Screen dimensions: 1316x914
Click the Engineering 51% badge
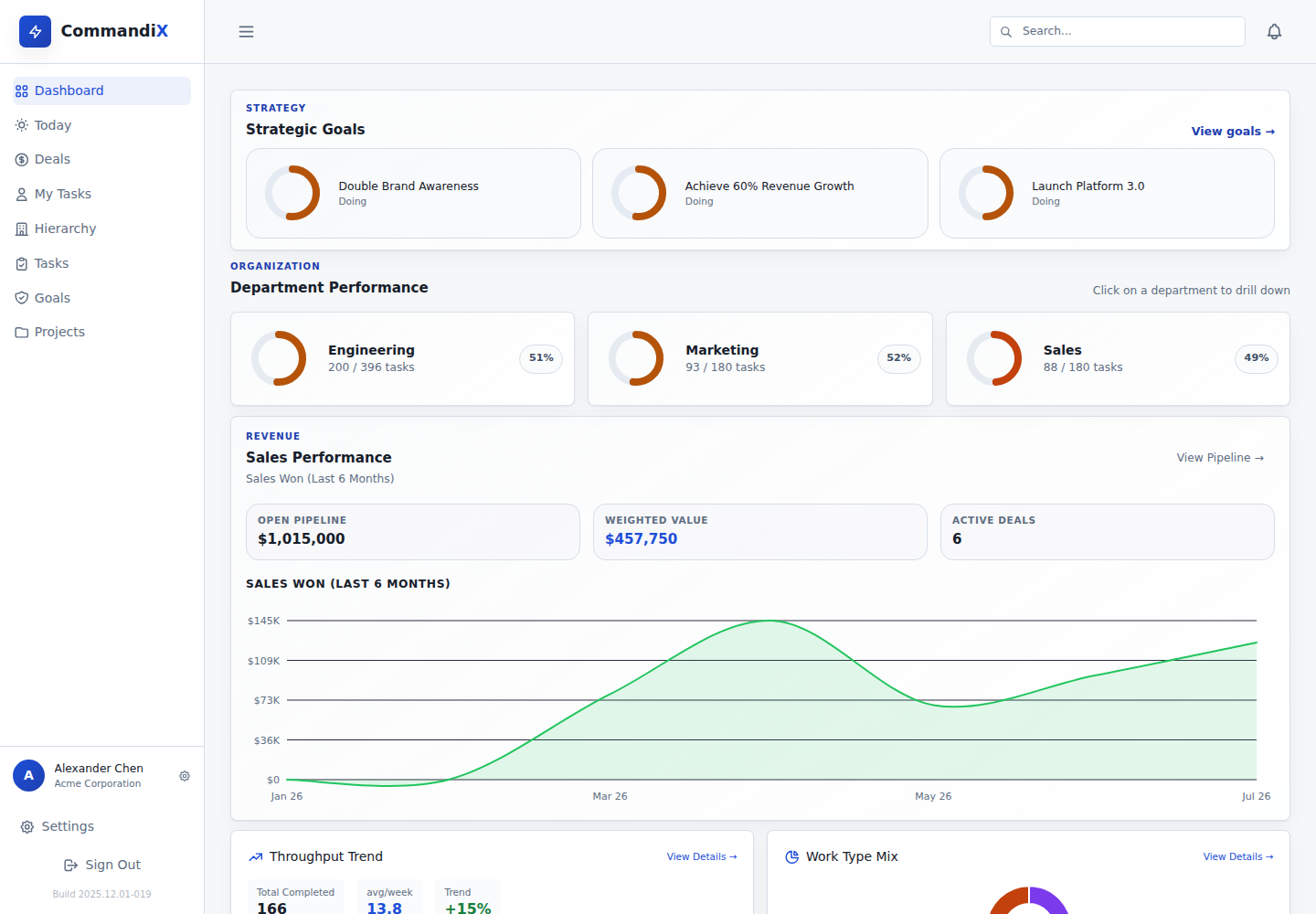[541, 358]
